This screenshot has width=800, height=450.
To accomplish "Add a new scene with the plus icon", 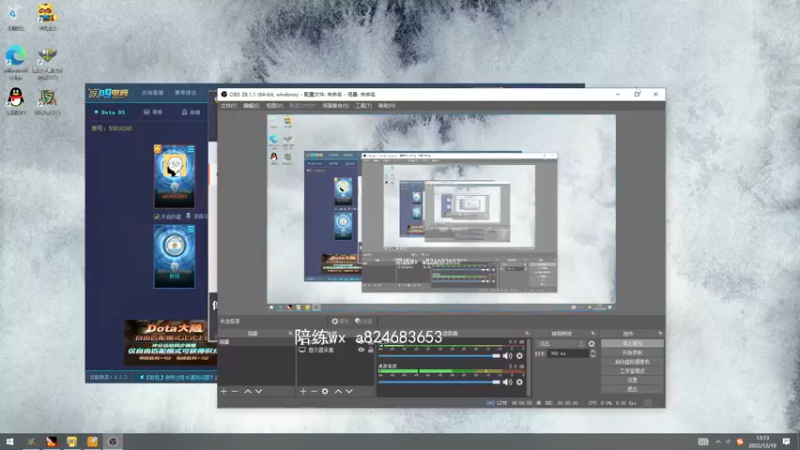I will coord(223,391).
